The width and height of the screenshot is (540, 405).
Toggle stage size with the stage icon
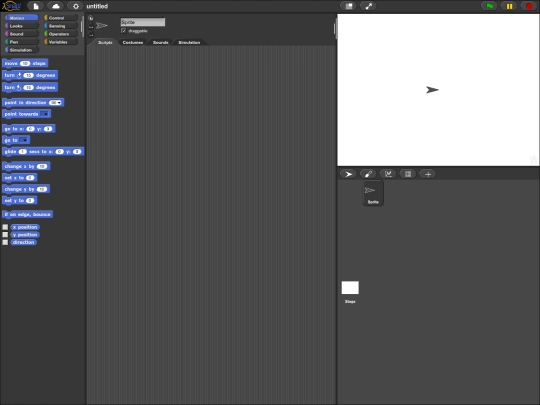349,6
